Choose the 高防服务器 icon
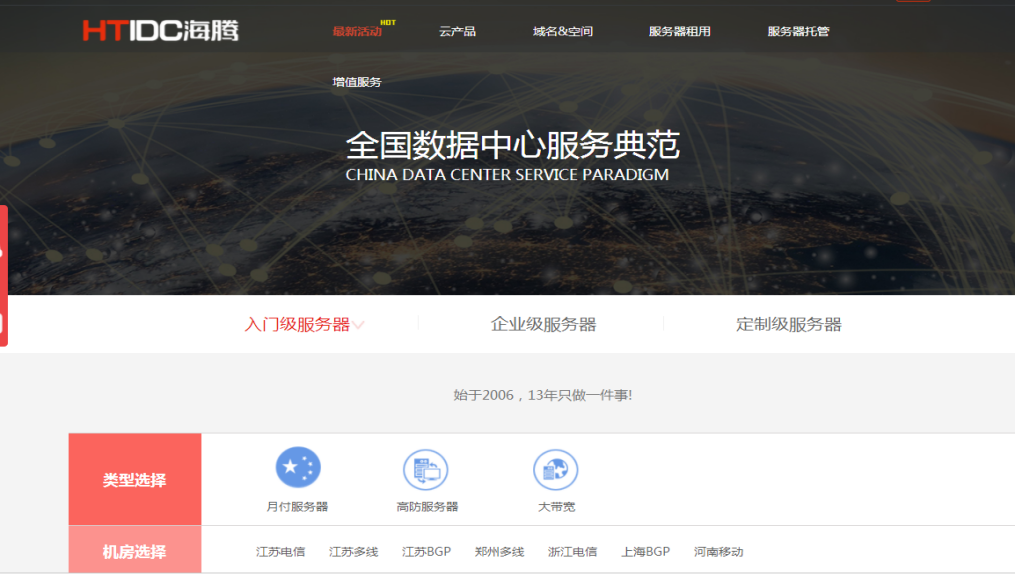Screen dimensions: 1015x575 click(x=426, y=469)
